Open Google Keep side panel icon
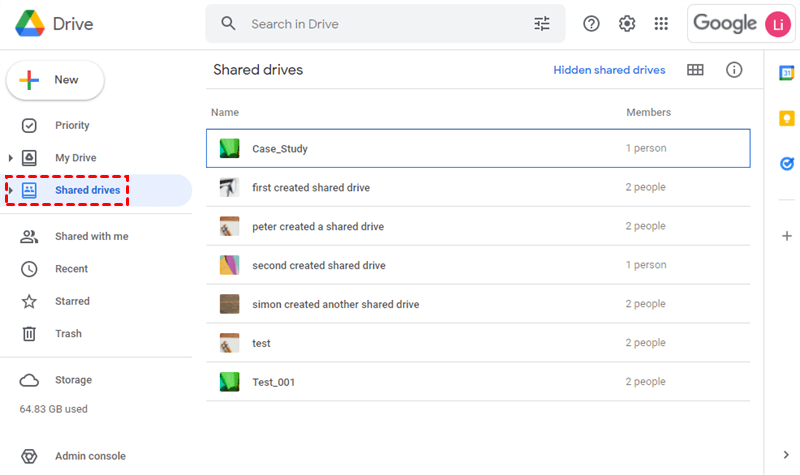Image resolution: width=800 pixels, height=475 pixels. coord(787,118)
